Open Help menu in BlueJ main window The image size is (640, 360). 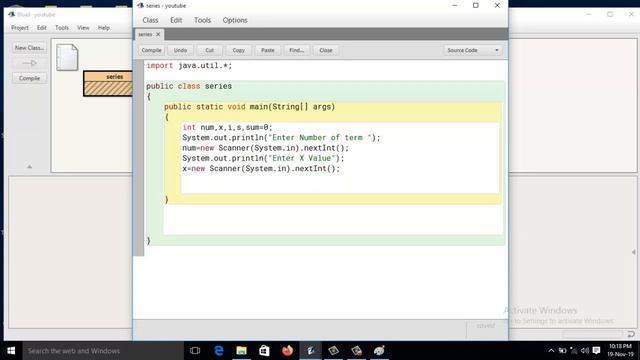point(104,28)
